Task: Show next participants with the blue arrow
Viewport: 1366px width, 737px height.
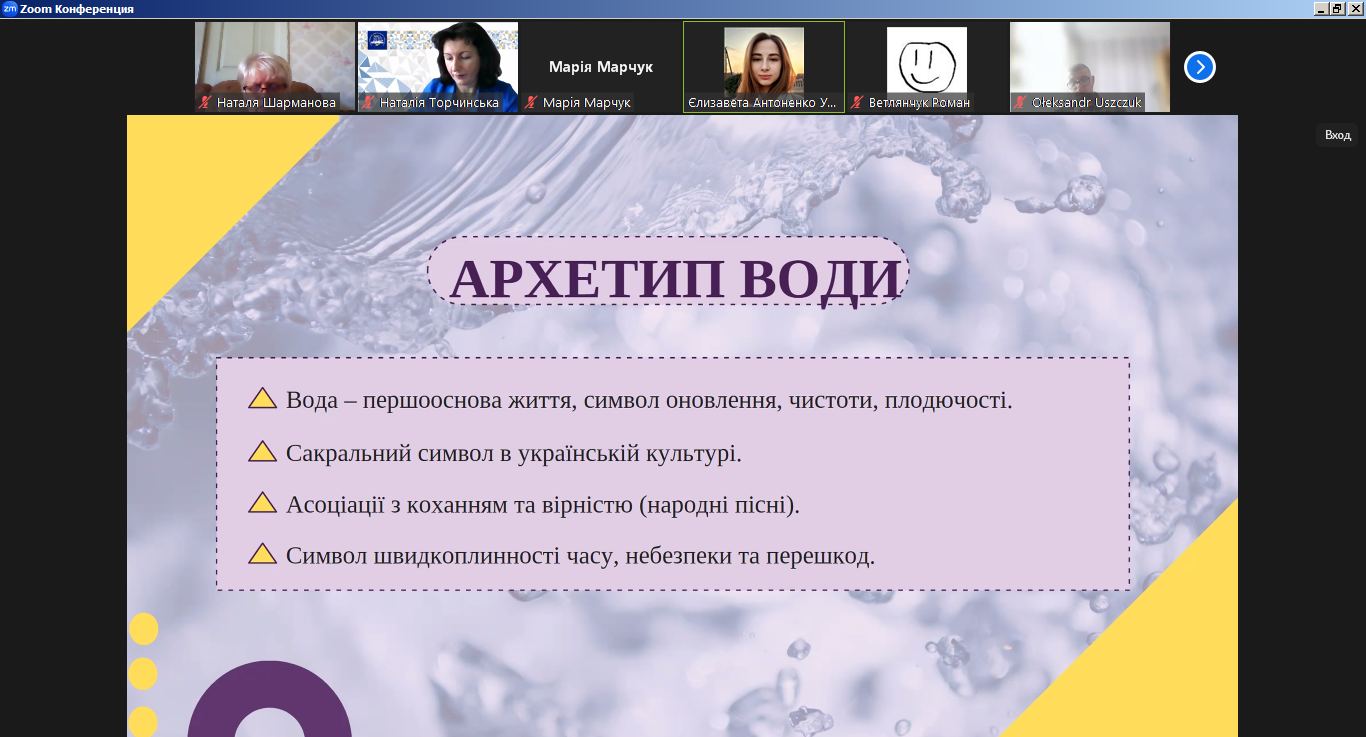Action: click(x=1199, y=67)
